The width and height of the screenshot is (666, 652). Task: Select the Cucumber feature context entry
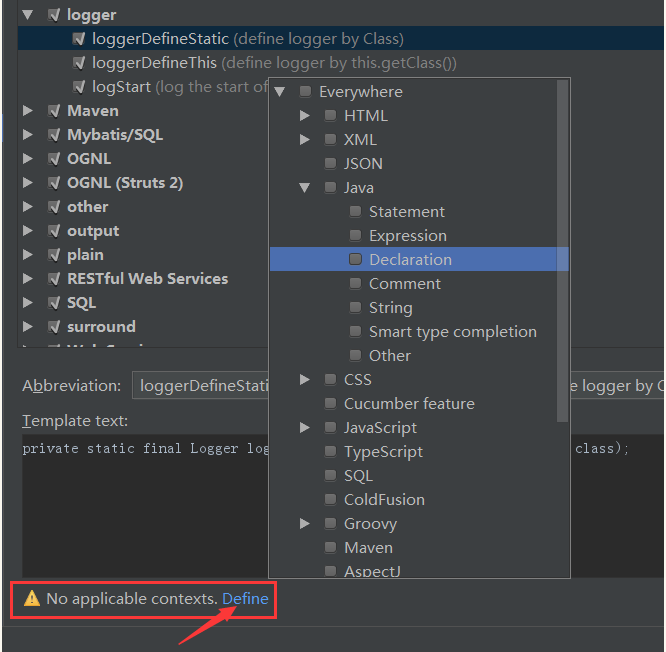pos(409,403)
